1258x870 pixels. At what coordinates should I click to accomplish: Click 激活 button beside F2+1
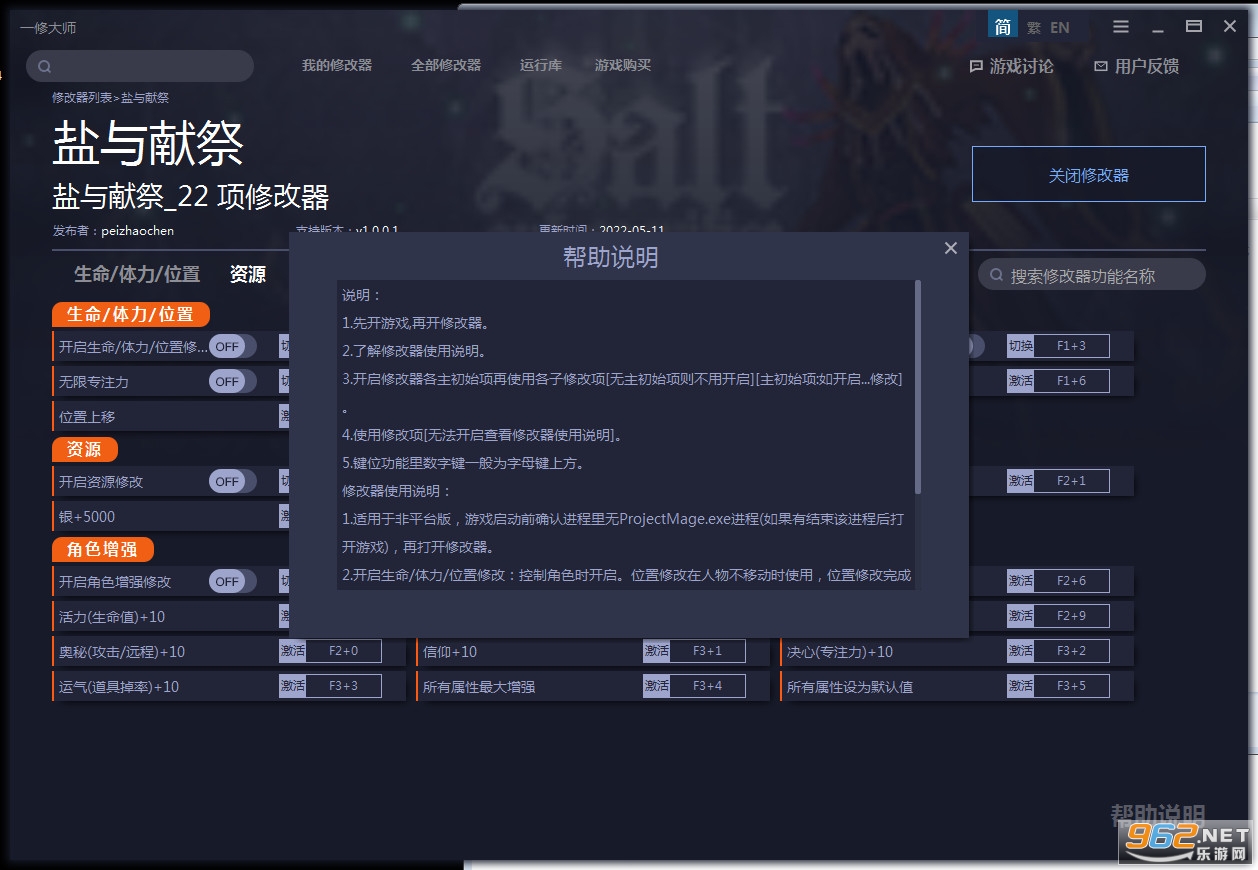point(1021,481)
